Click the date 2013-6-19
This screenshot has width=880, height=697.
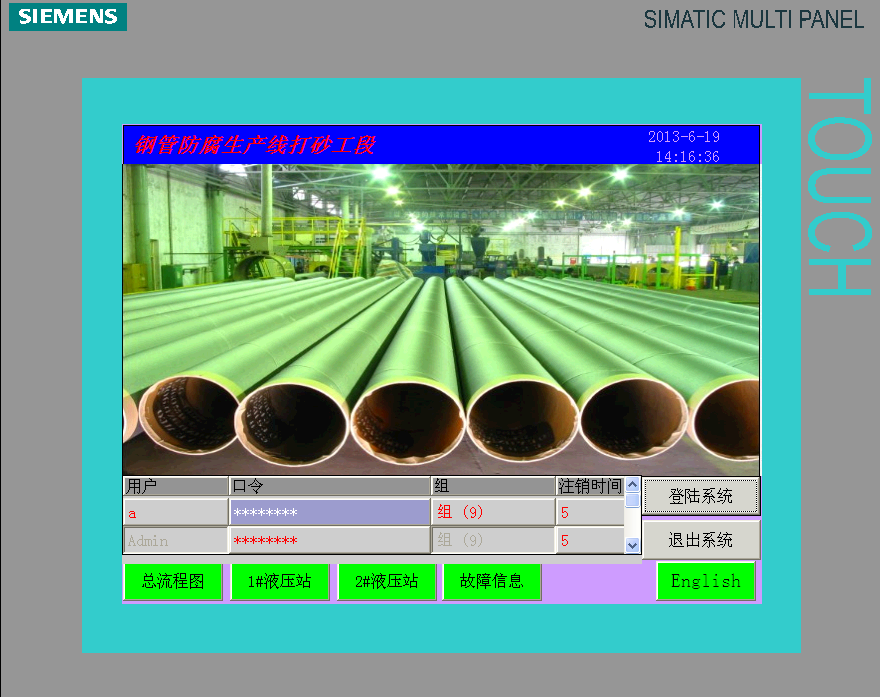tap(684, 137)
